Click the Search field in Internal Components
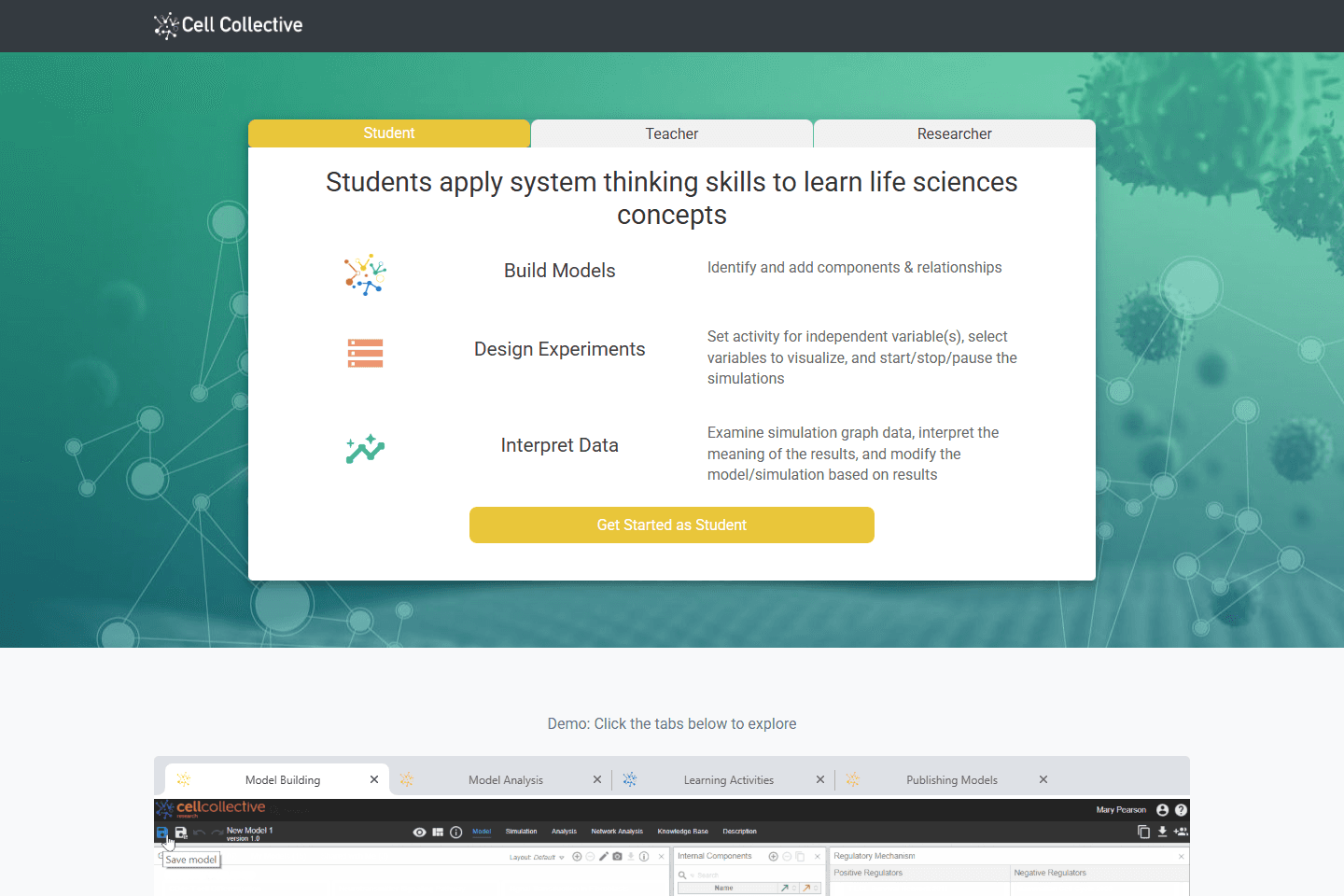1344x896 pixels. pyautogui.click(x=749, y=875)
